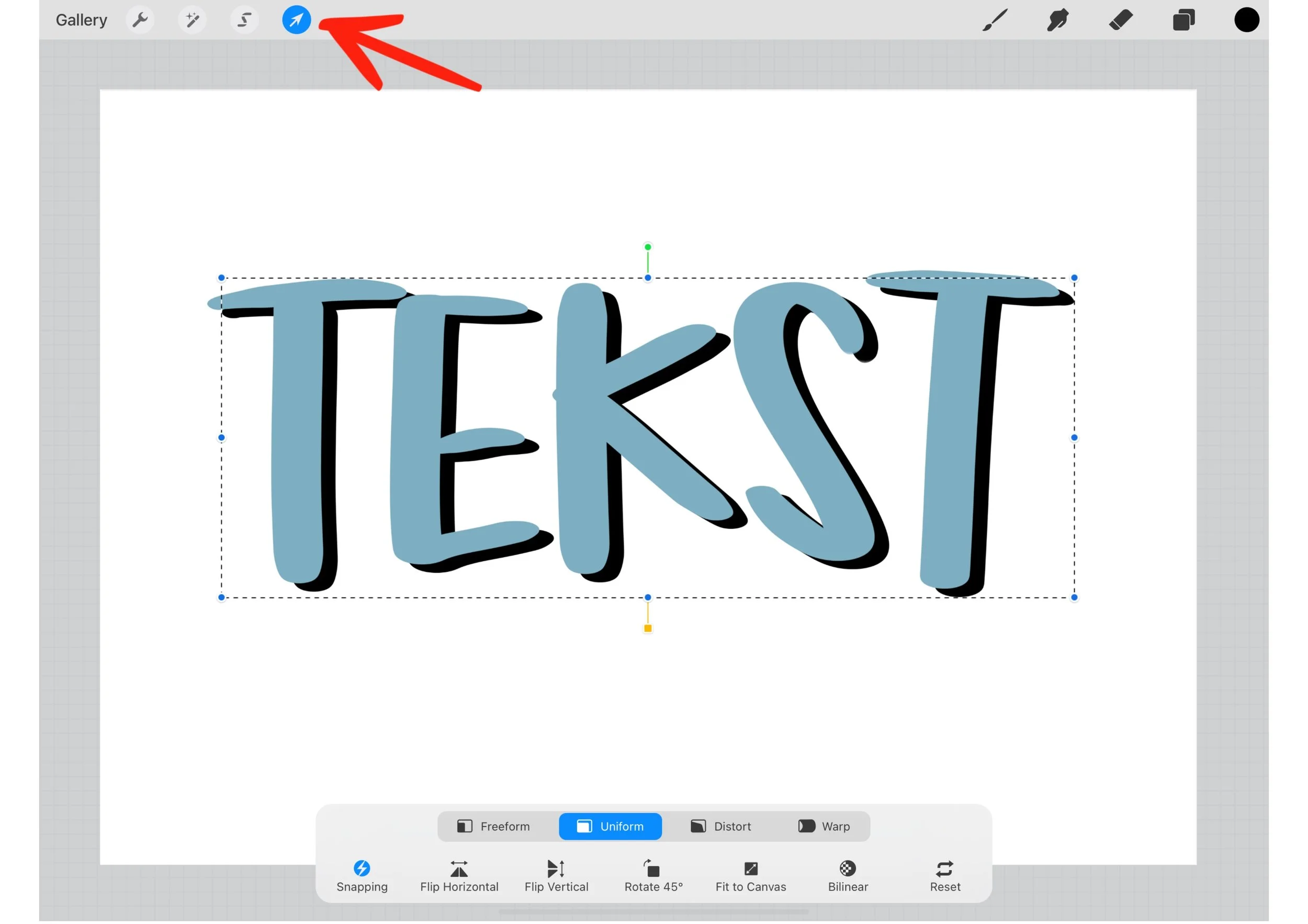Select the Eraser tool
1308x924 pixels.
(x=1121, y=20)
